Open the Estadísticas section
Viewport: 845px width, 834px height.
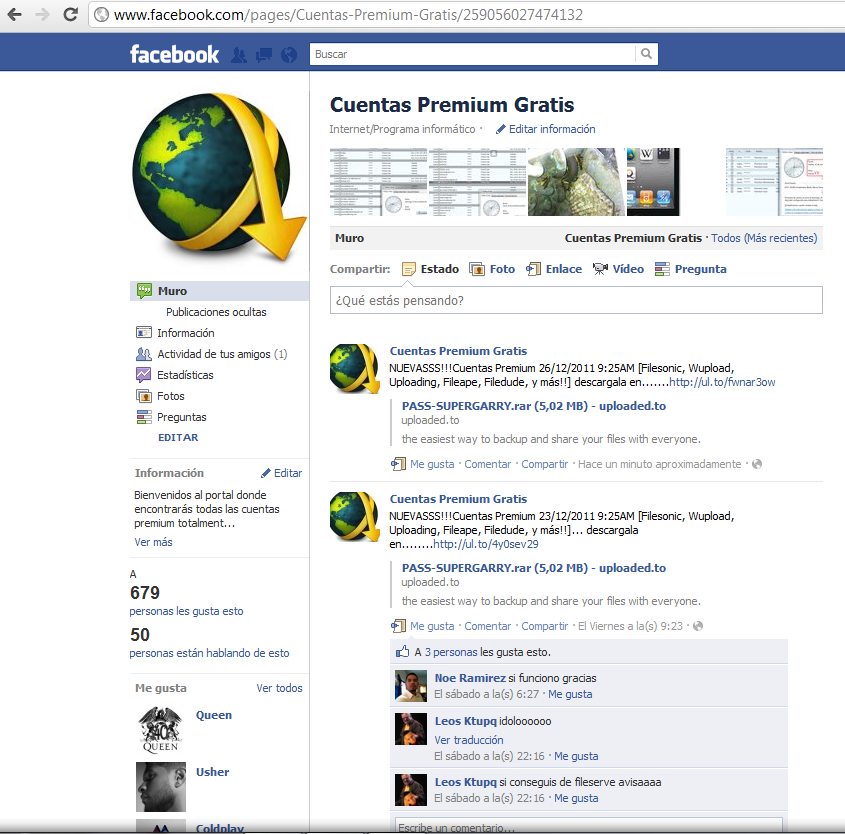pos(185,375)
